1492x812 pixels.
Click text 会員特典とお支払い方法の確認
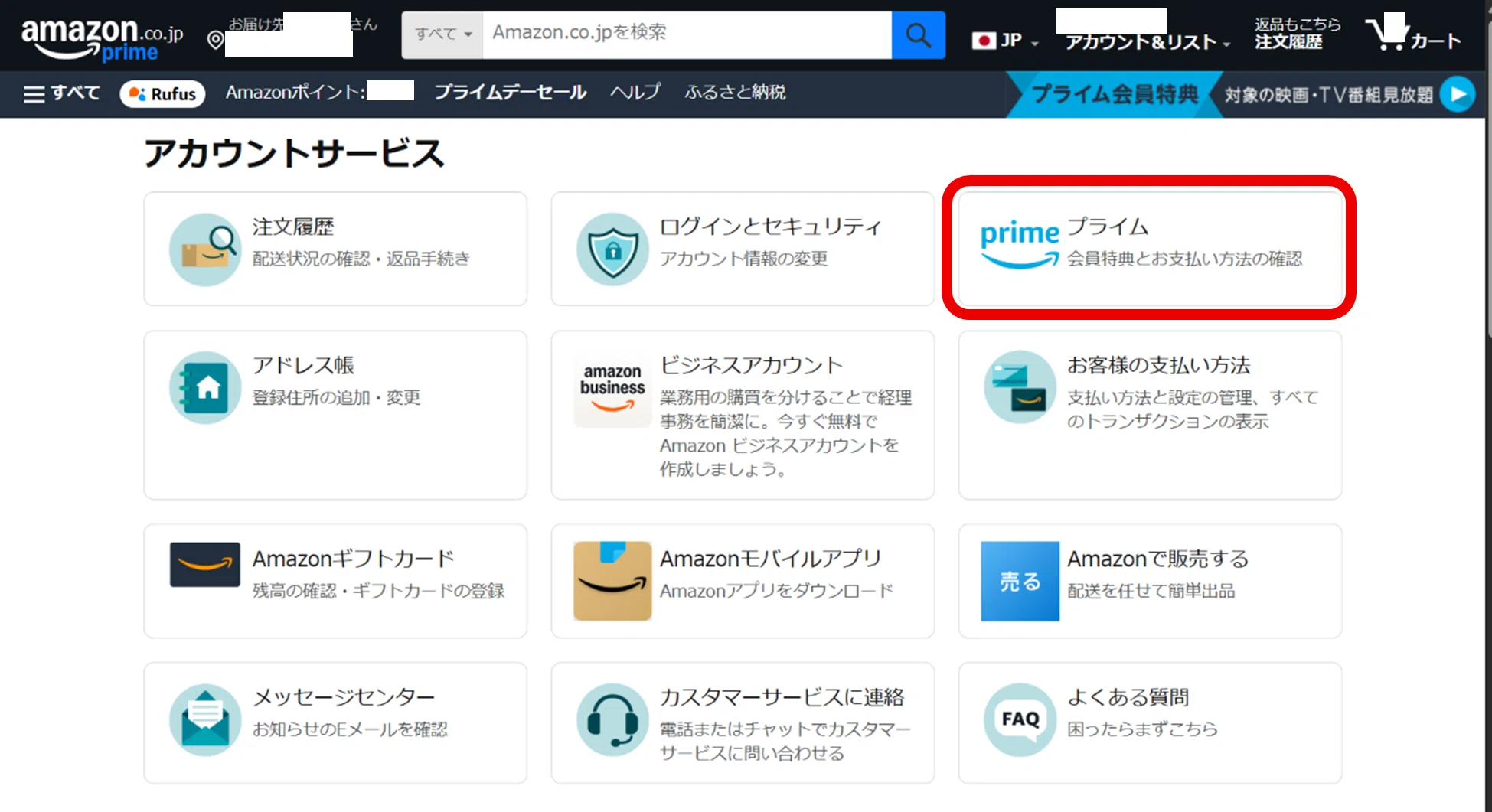1185,259
